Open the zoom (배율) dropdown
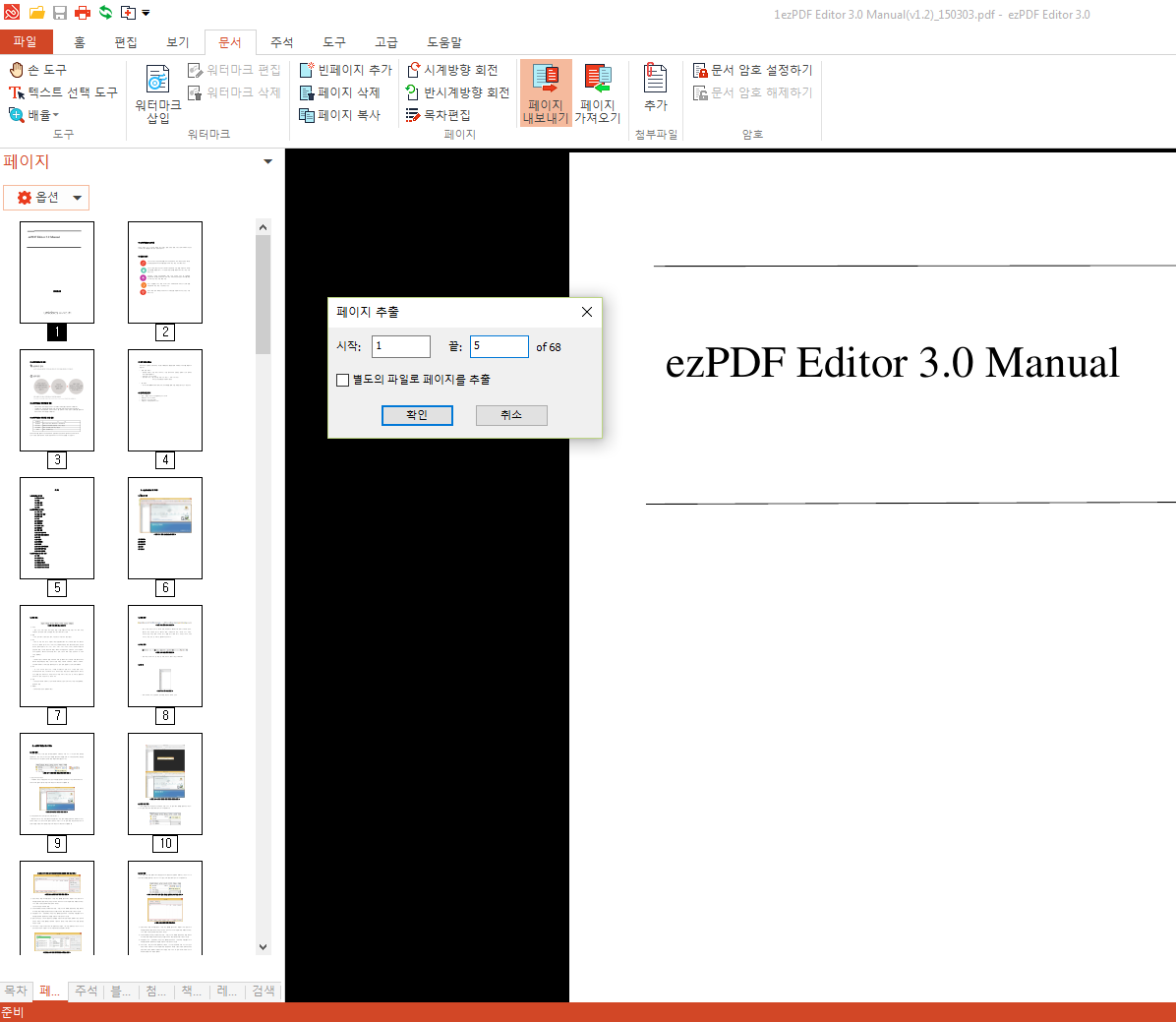Image resolution: width=1176 pixels, height=1022 pixels. coord(33,115)
